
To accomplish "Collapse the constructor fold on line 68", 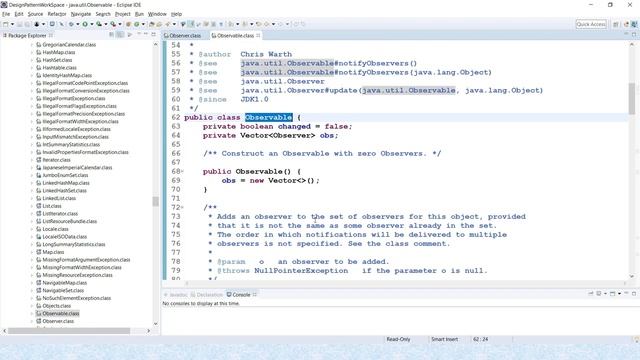I will coord(182,171).
